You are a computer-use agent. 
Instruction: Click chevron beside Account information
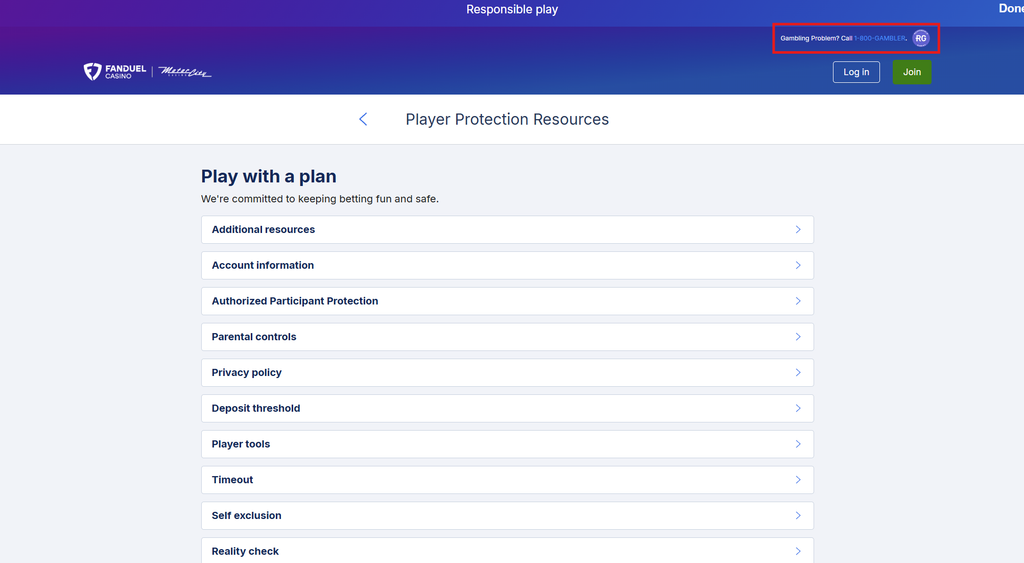[x=798, y=265]
